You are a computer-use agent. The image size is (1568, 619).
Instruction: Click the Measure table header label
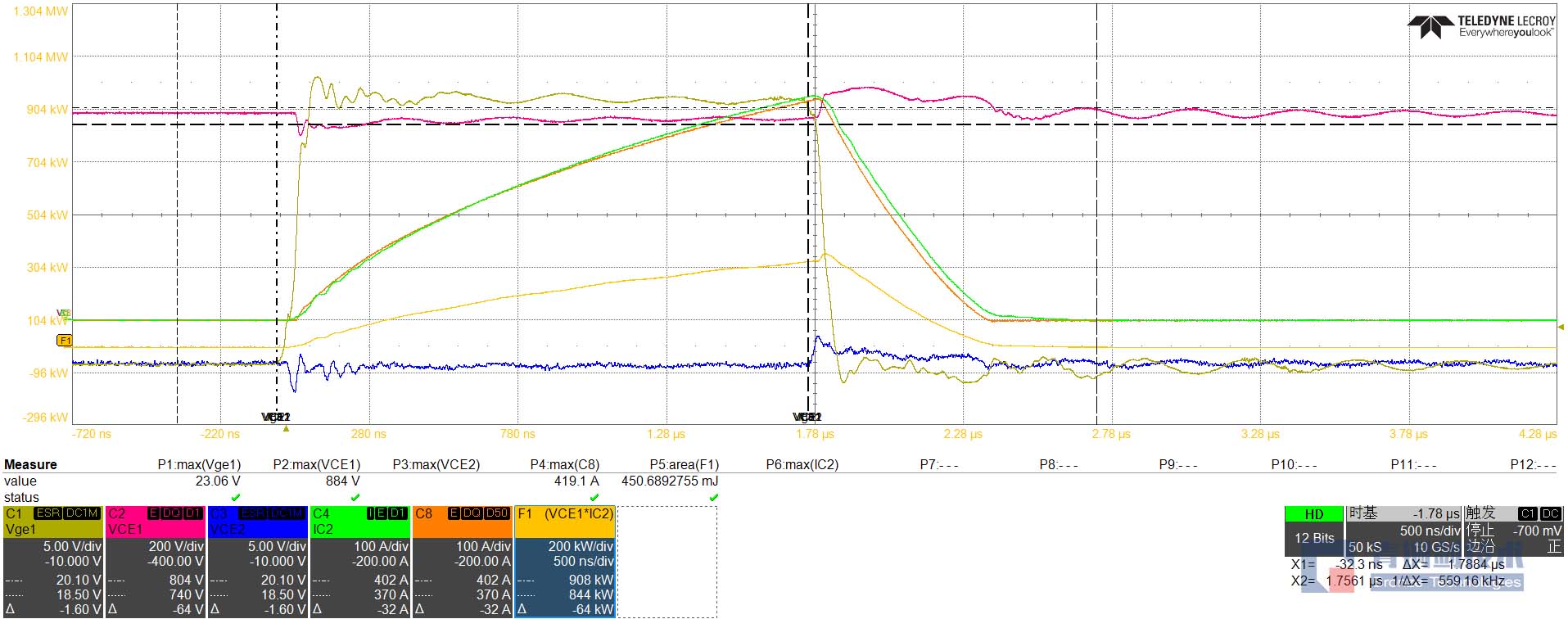(30, 464)
